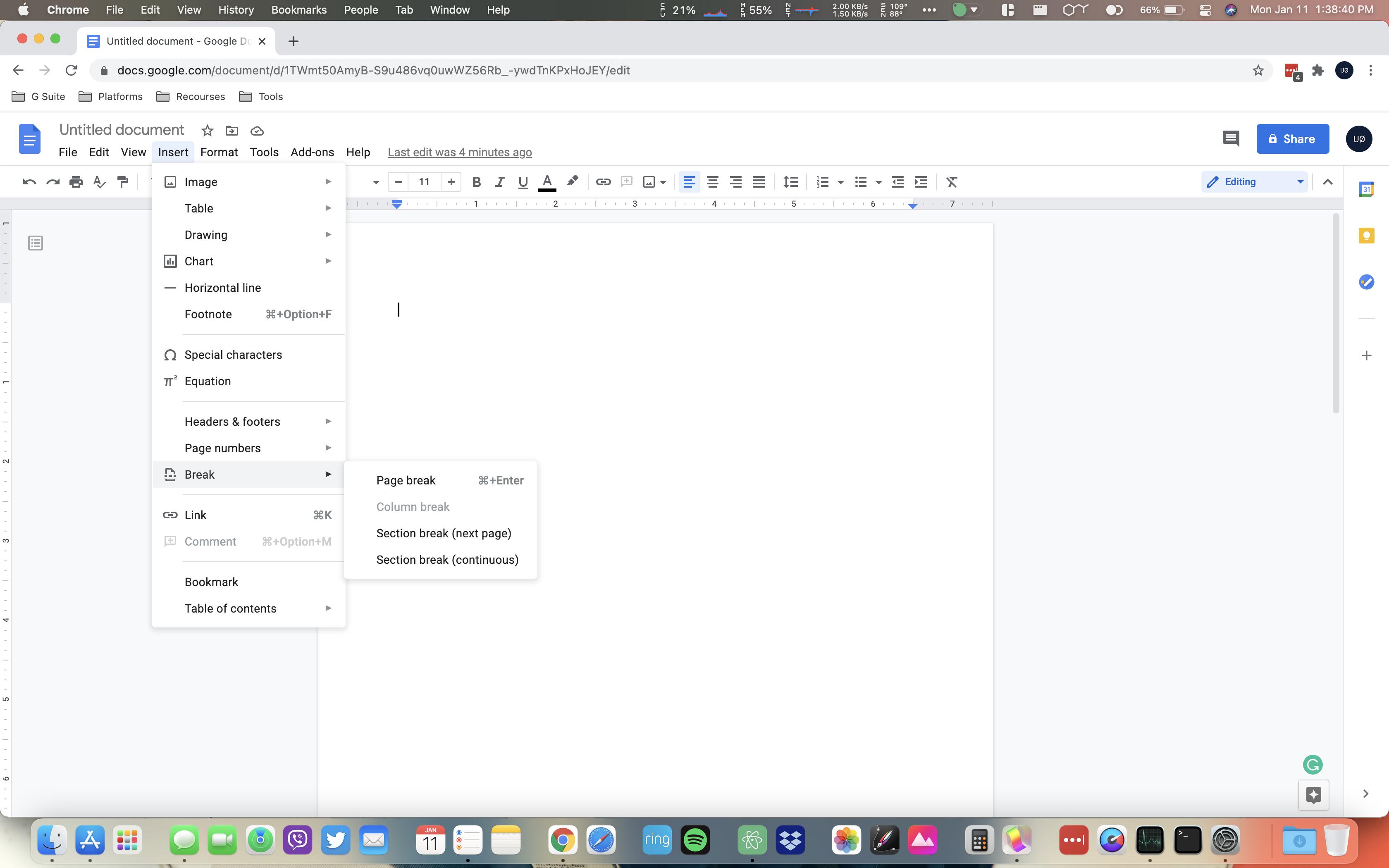Hide the menus with the collapse chevron
The image size is (1389, 868).
coord(1327,182)
